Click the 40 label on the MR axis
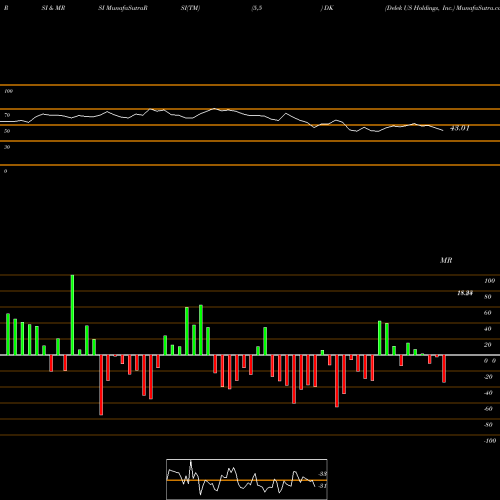Image resolution: width=500 pixels, height=500 pixels. [488, 329]
